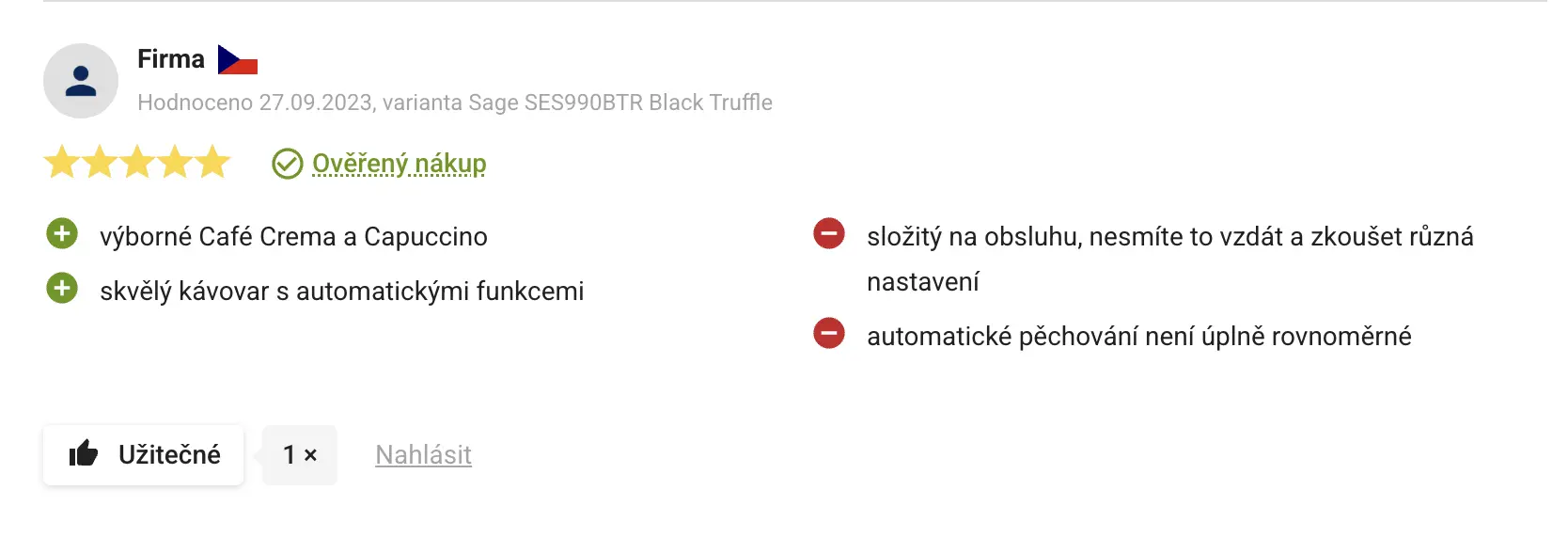Click the verified purchase checkmark icon
Image resolution: width=1568 pixels, height=553 pixels.
click(x=287, y=164)
